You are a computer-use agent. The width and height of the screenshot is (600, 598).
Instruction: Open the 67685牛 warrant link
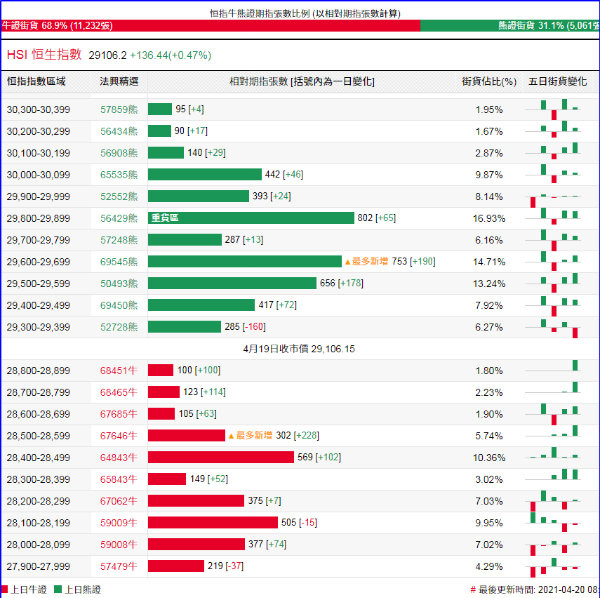tap(118, 414)
